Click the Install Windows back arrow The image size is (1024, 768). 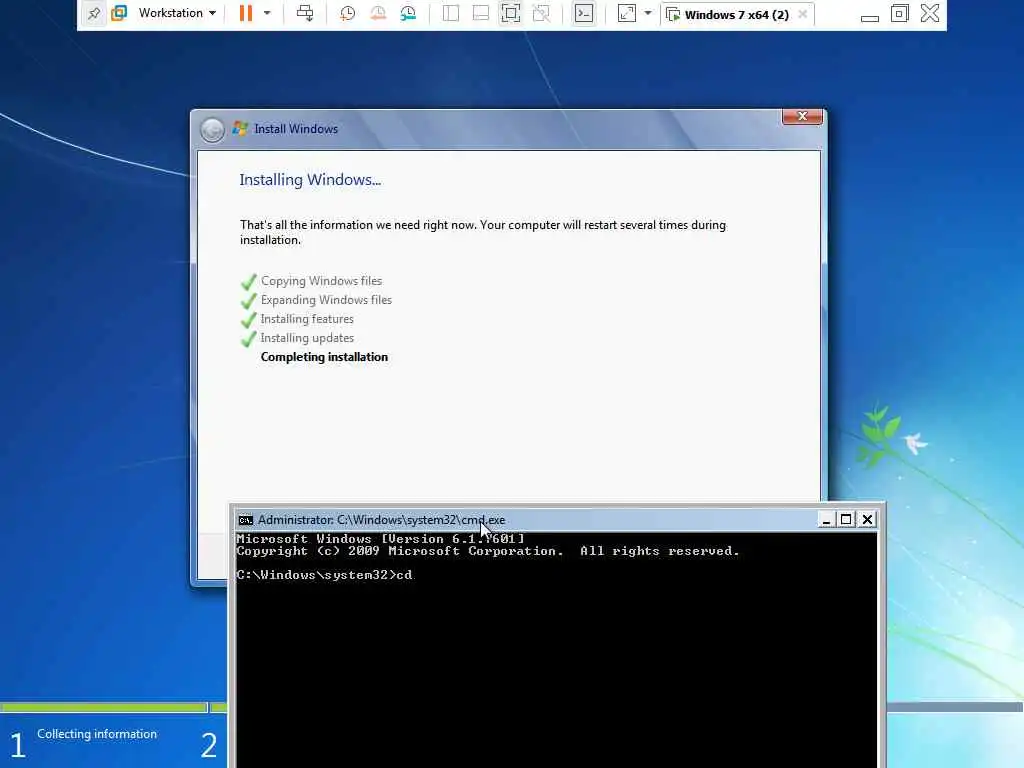tap(212, 129)
